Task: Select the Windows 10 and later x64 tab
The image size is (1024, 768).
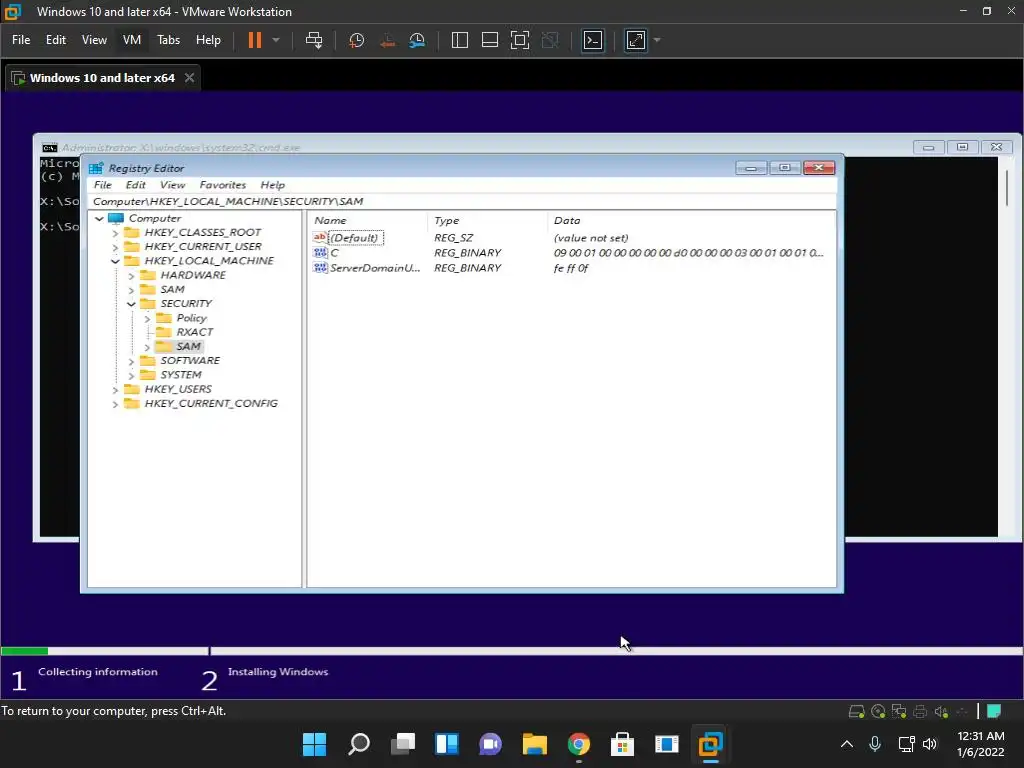Action: pyautogui.click(x=103, y=78)
